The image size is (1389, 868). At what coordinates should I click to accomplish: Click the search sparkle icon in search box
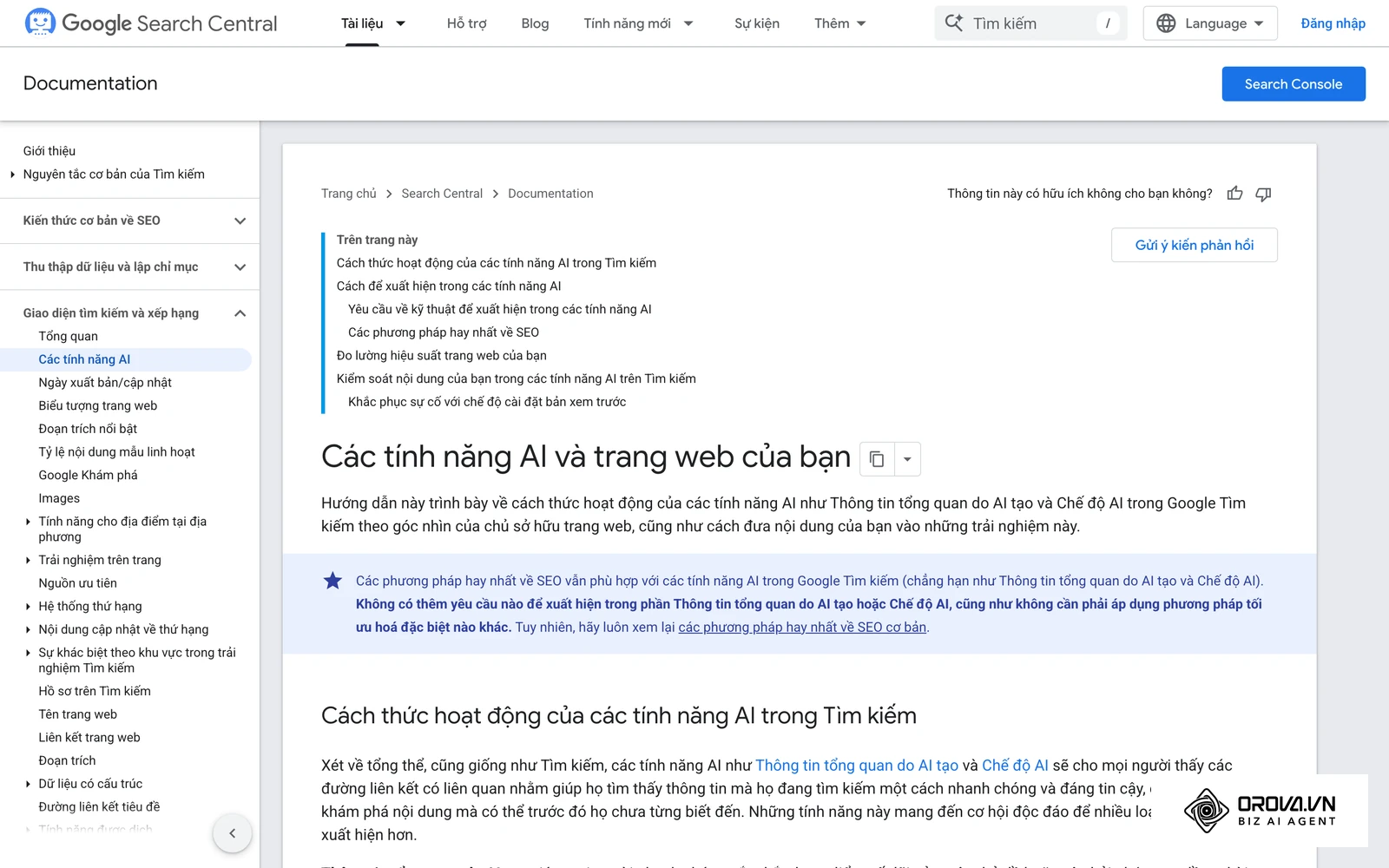[953, 23]
